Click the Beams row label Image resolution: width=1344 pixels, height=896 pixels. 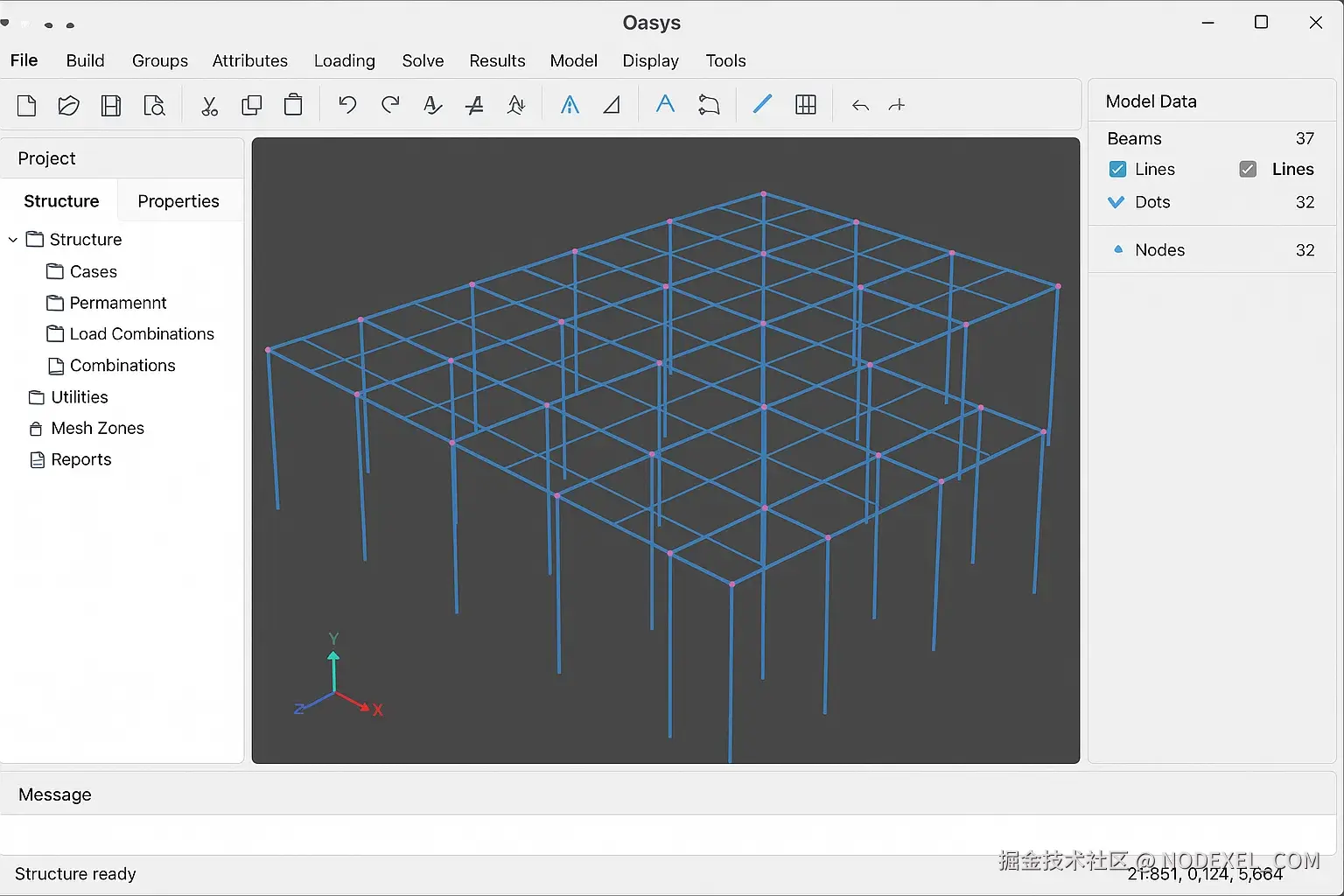tap(1134, 138)
